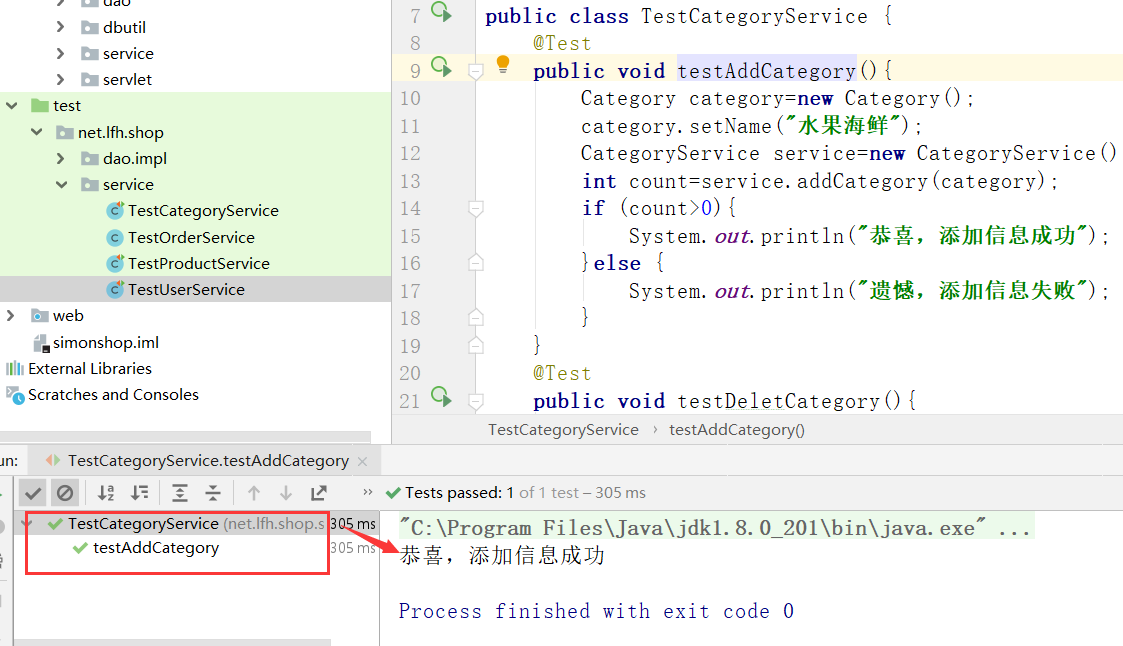
Task: Collapse the test folder
Action: (11, 106)
